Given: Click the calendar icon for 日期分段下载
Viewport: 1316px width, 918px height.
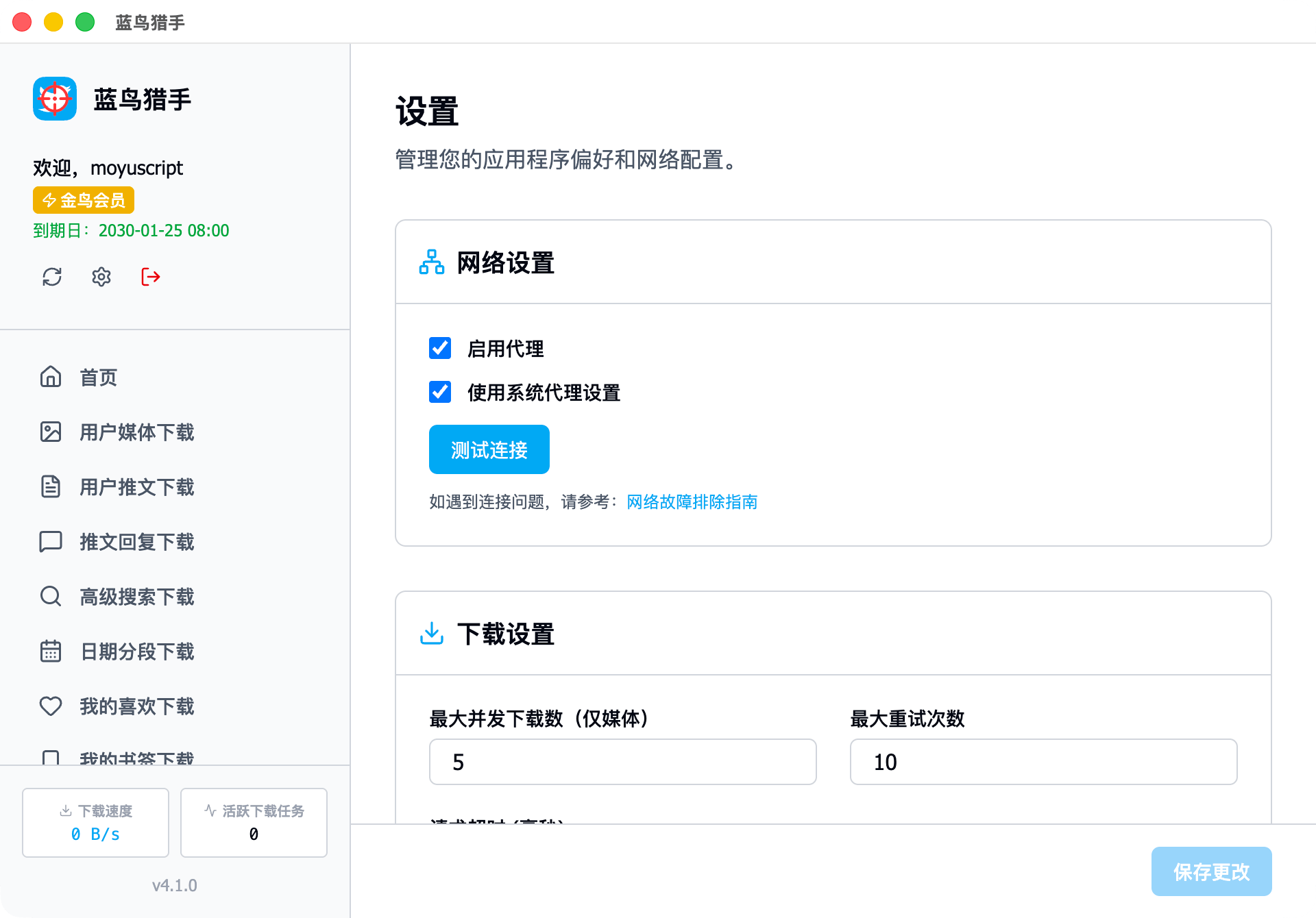Looking at the screenshot, I should tap(51, 651).
